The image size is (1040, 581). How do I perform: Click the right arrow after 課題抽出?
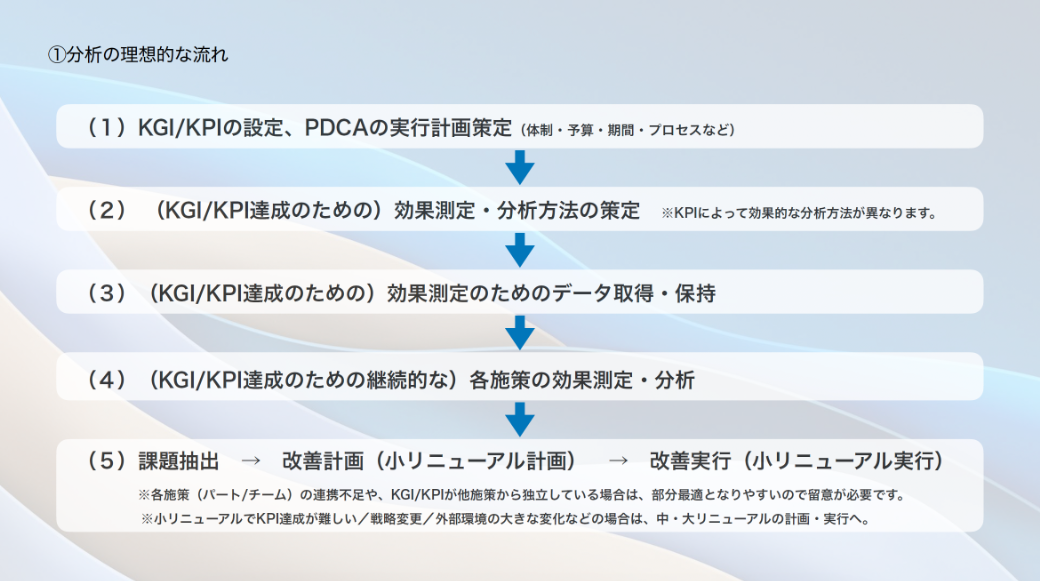tap(251, 462)
